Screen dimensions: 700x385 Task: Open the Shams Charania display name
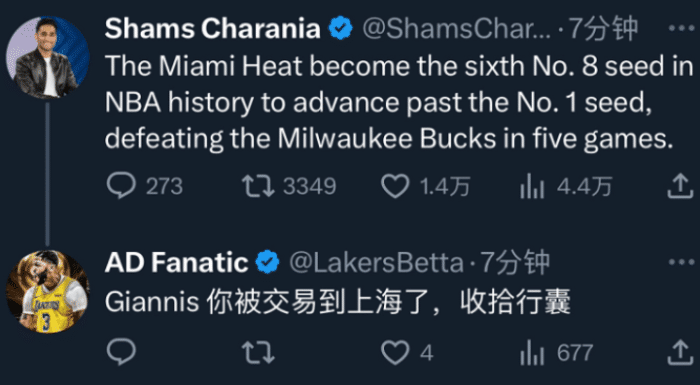212,29
